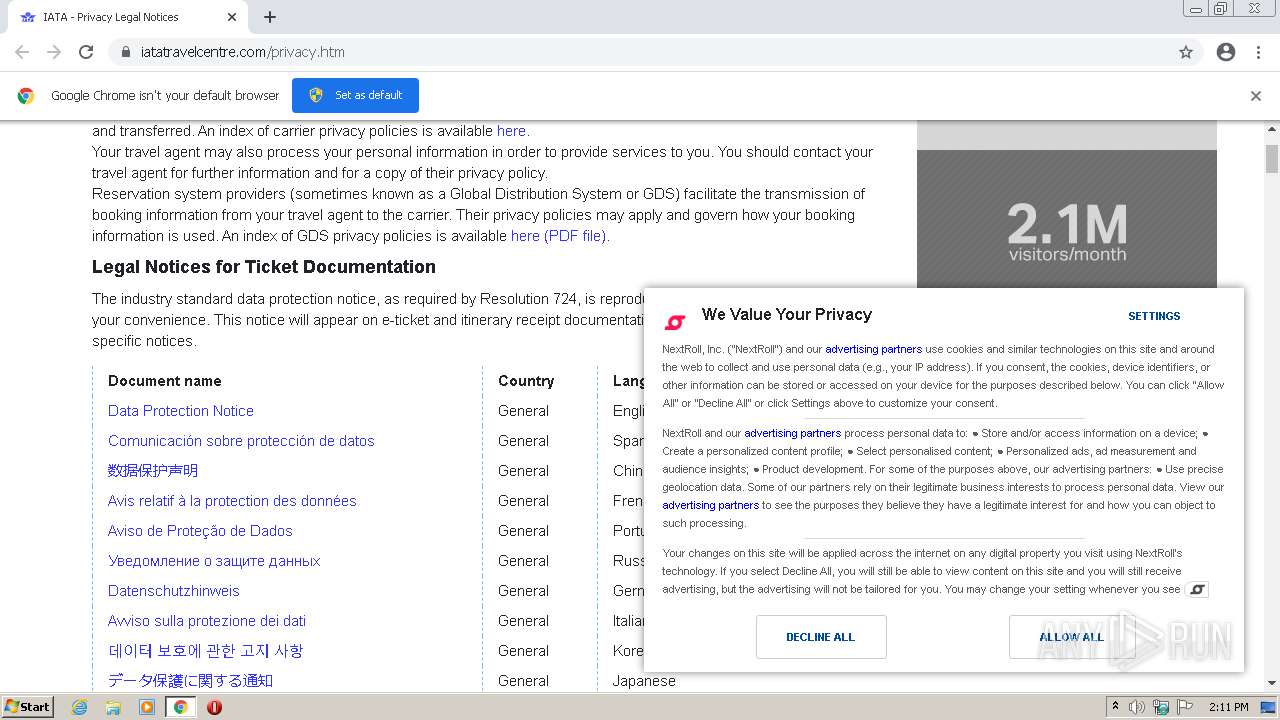1280x720 pixels.
Task: Click the Set as default button
Action: [355, 95]
